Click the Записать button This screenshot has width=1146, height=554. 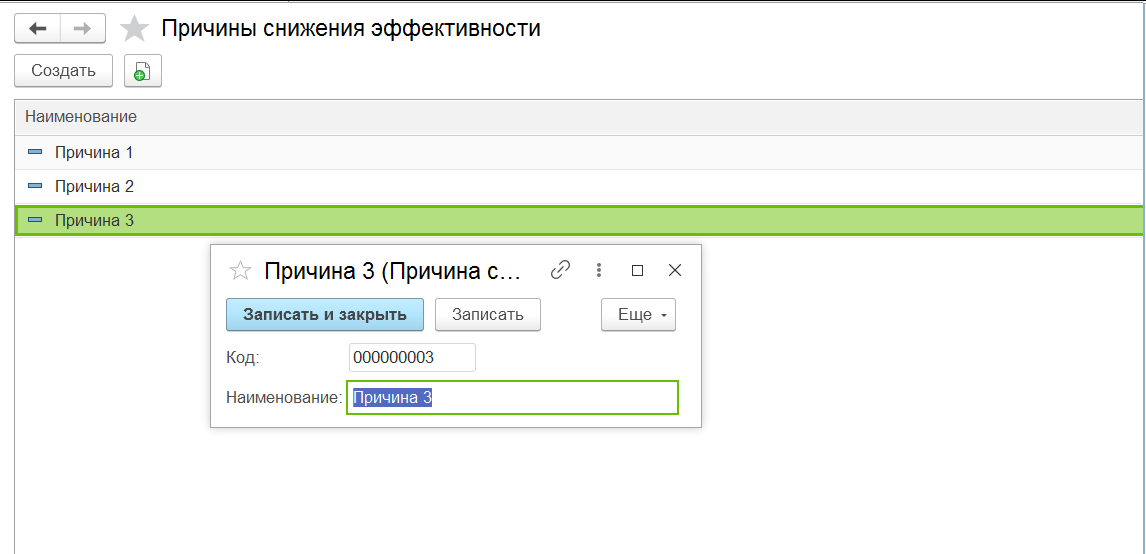point(487,315)
